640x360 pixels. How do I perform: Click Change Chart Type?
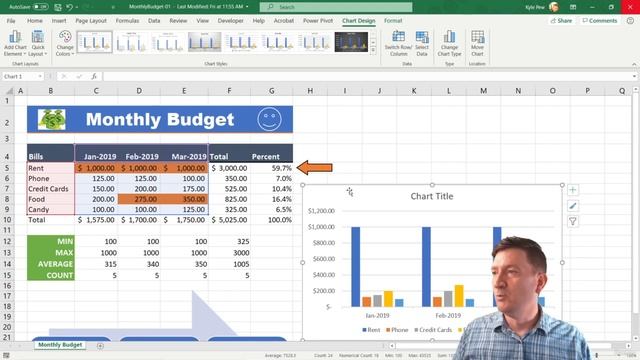(x=449, y=43)
